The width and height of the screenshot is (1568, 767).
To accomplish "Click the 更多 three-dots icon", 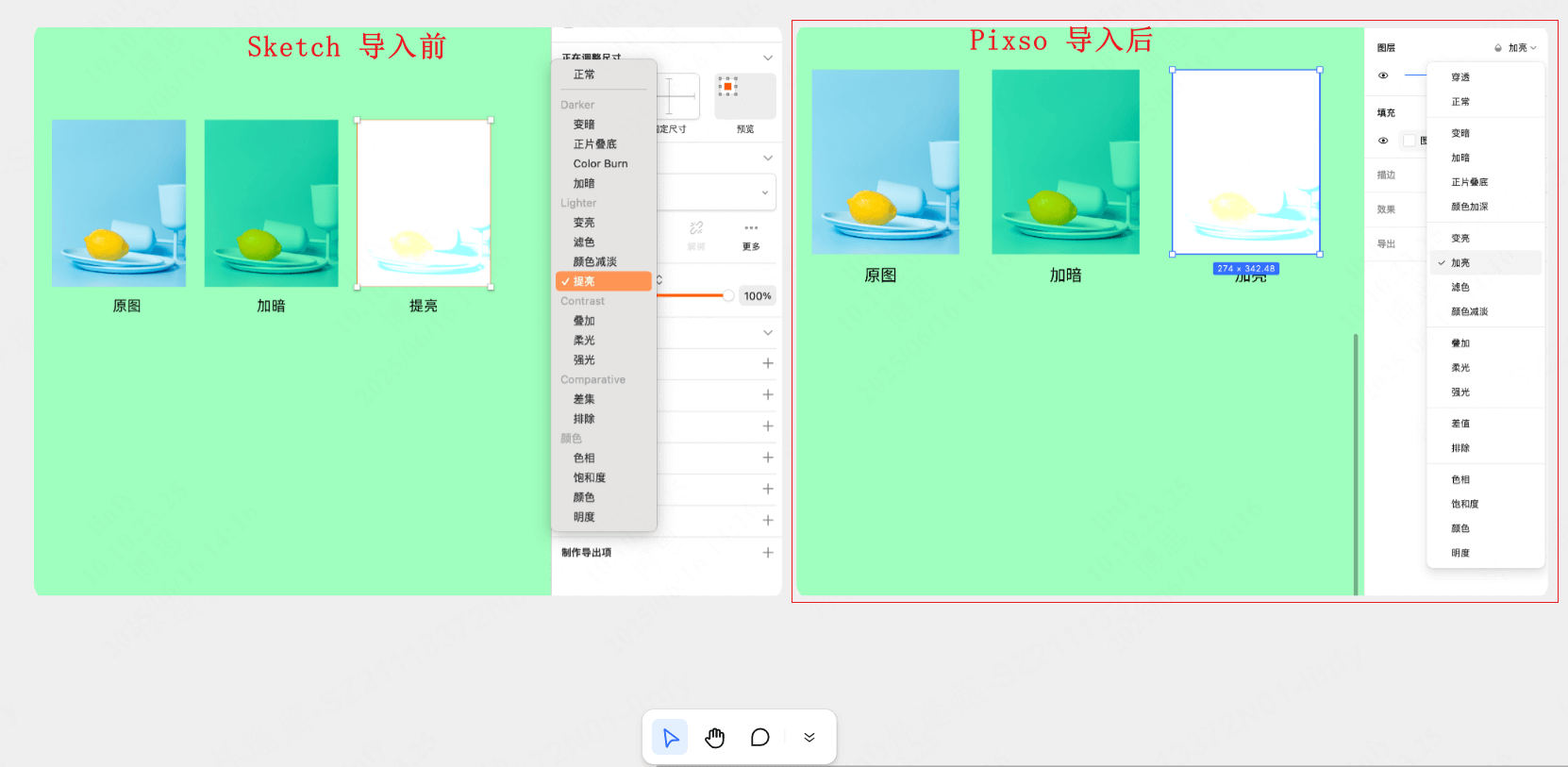I will (751, 228).
